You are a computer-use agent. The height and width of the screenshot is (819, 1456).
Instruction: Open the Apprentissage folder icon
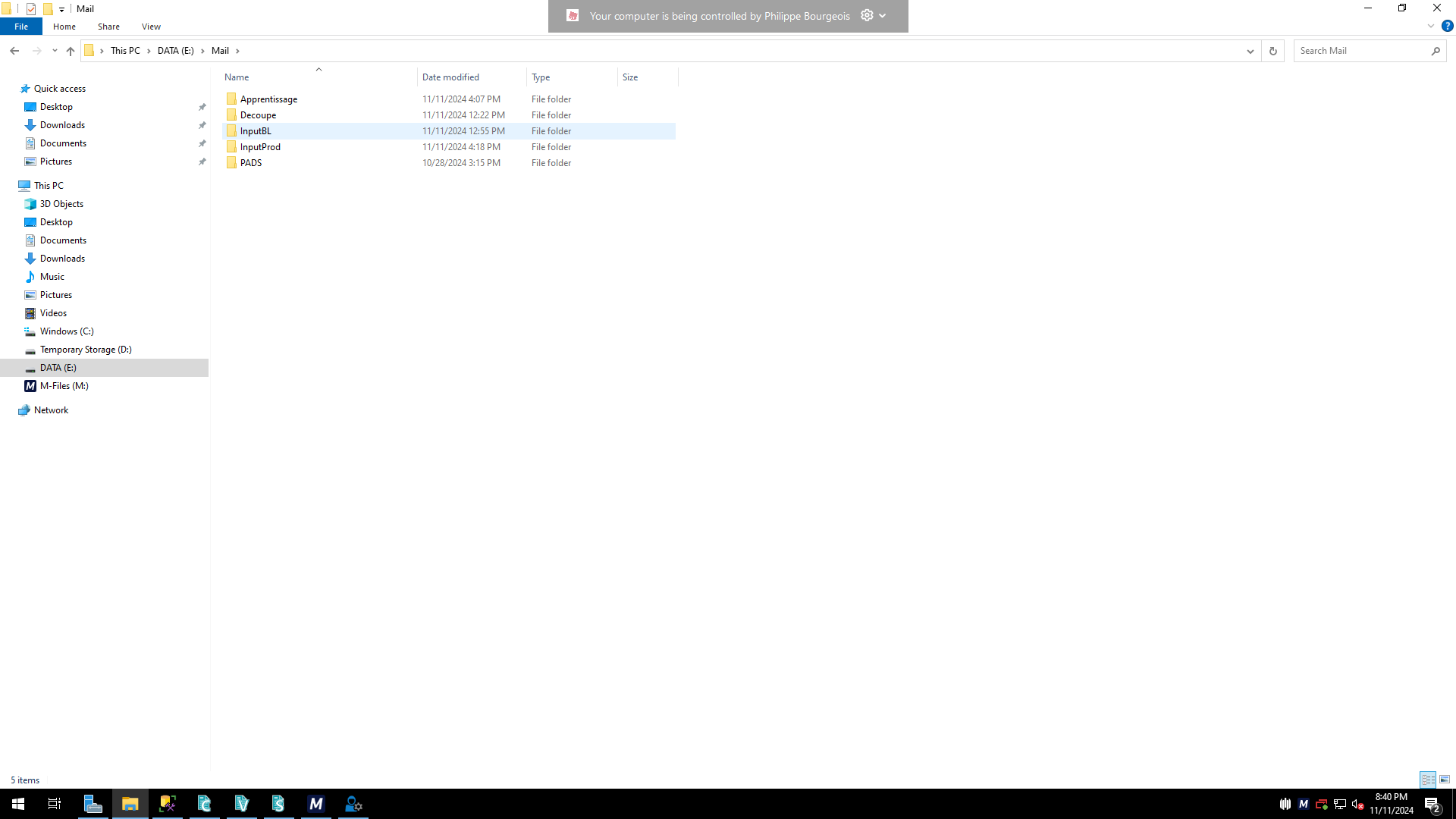[x=231, y=99]
